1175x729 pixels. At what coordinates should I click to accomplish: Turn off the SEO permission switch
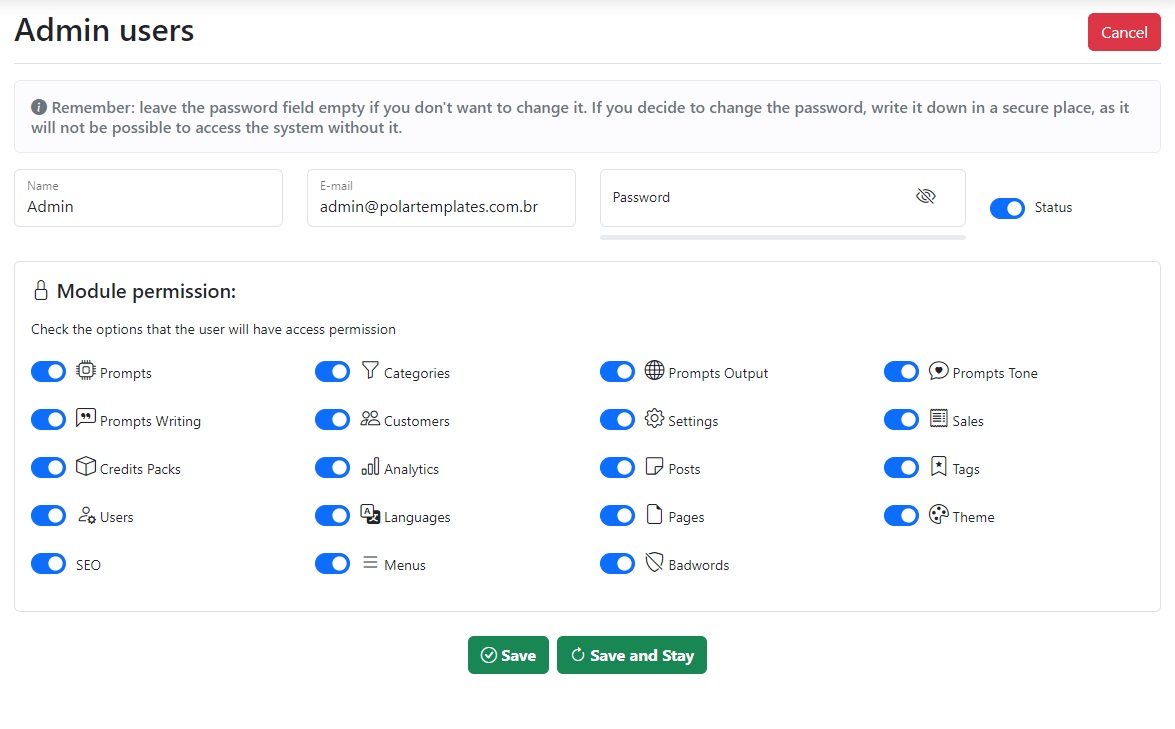coord(48,564)
